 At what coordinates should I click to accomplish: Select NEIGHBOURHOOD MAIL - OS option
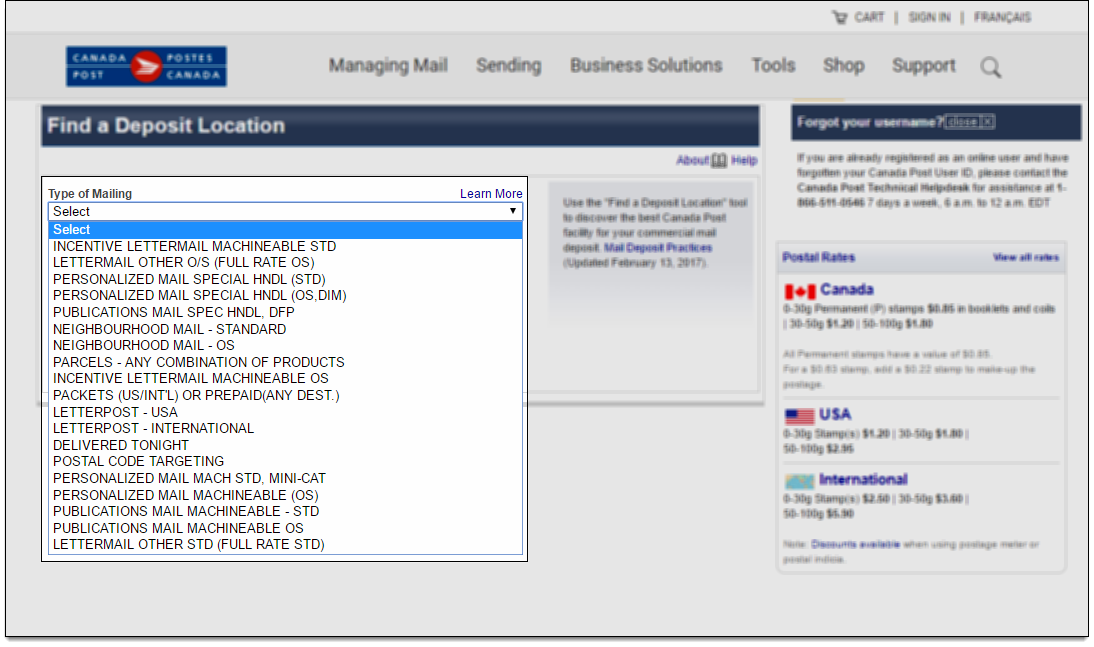pos(285,345)
